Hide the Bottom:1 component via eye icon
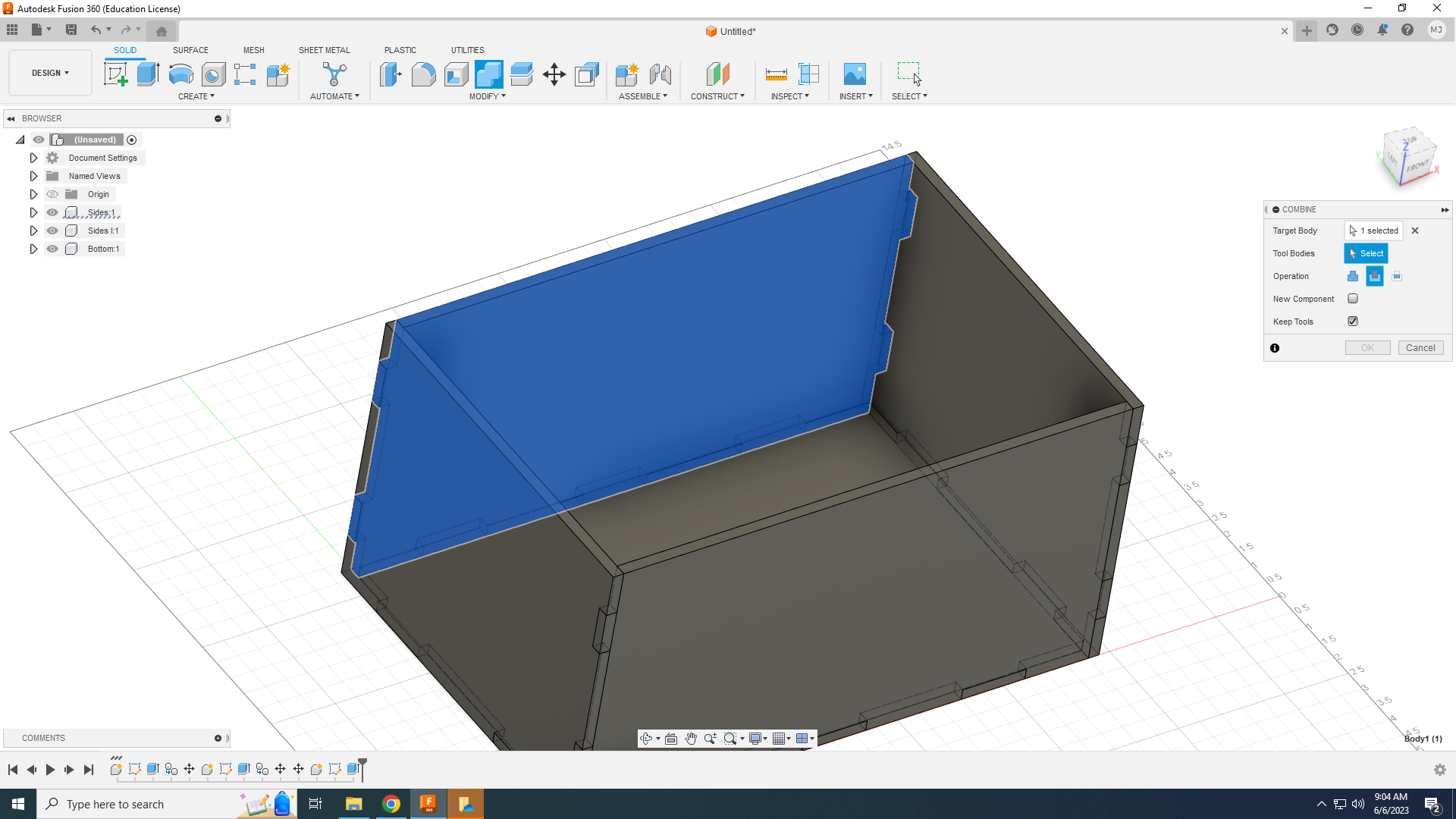1456x819 pixels. (x=52, y=249)
